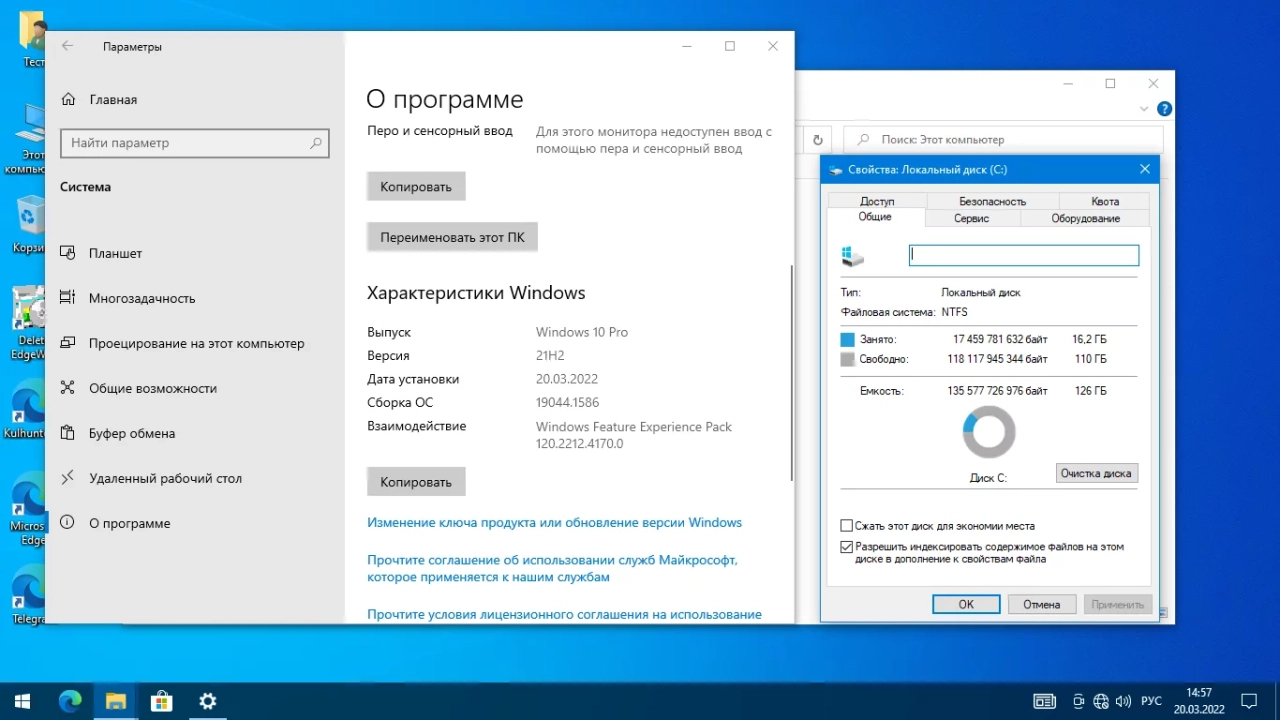Image resolution: width=1280 pixels, height=720 pixels.
Task: Click the gray Свободно color swatch
Action: point(848,359)
